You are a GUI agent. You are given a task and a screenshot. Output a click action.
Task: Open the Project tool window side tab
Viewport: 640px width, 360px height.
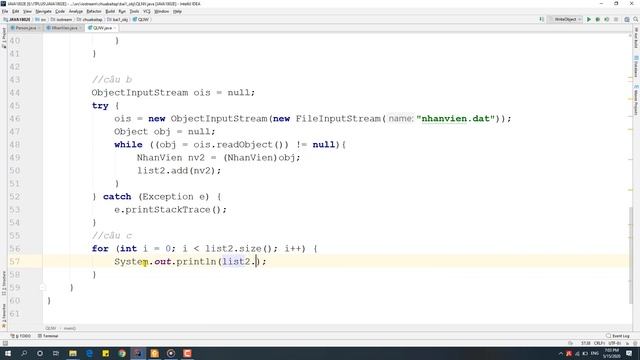click(4, 38)
